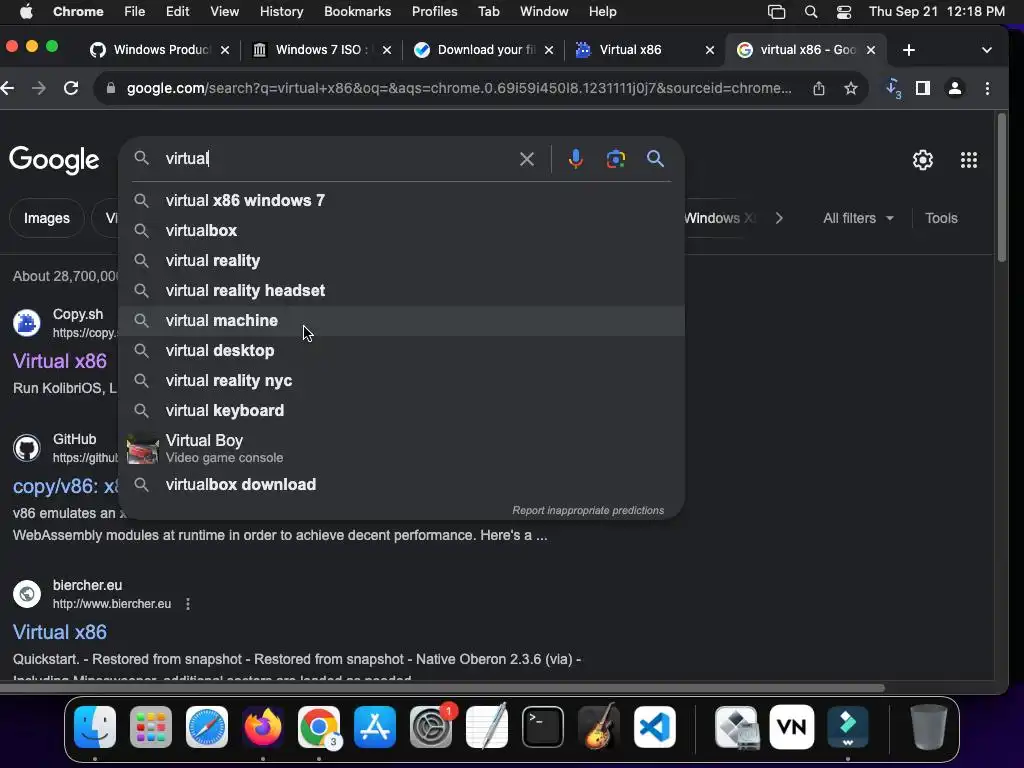
Task: Open Terminal from the Dock
Action: coord(543,726)
